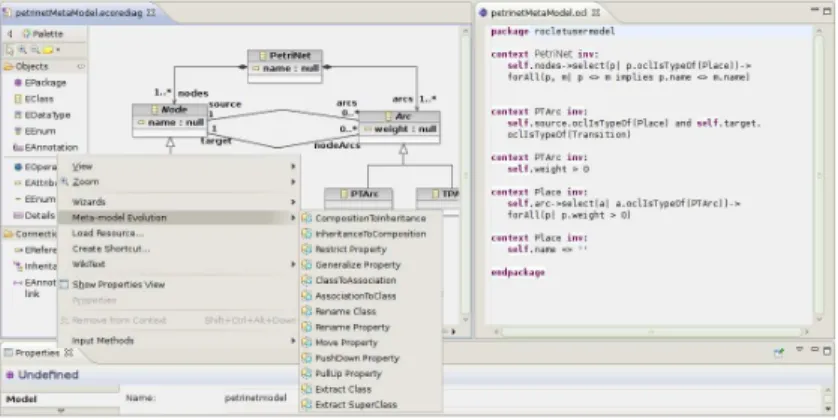Image resolution: width=838 pixels, height=420 pixels.
Task: Choose AssociationToClass refactoring
Action: coord(371,295)
